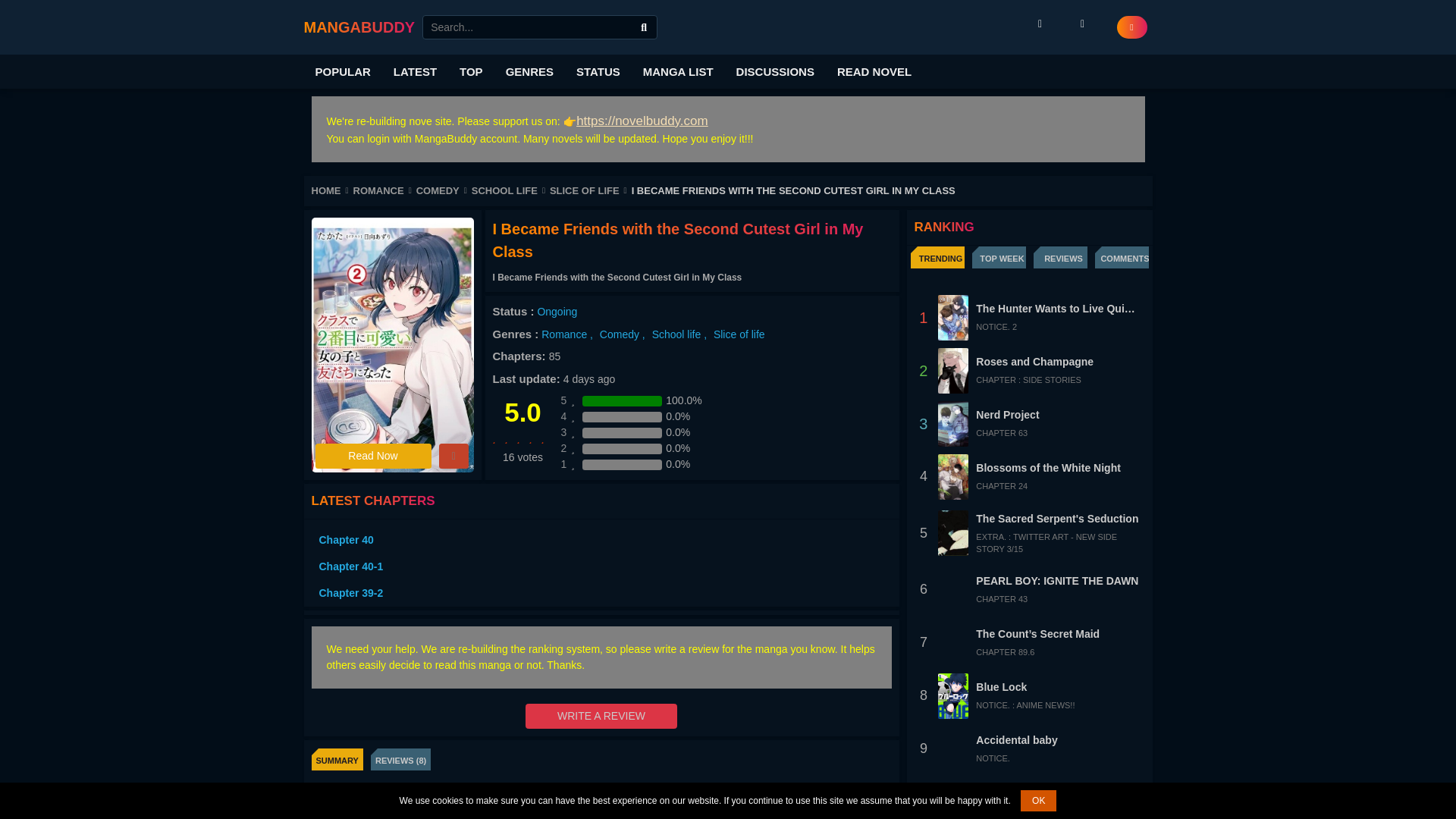Open Accidental baby title

tap(1017, 740)
